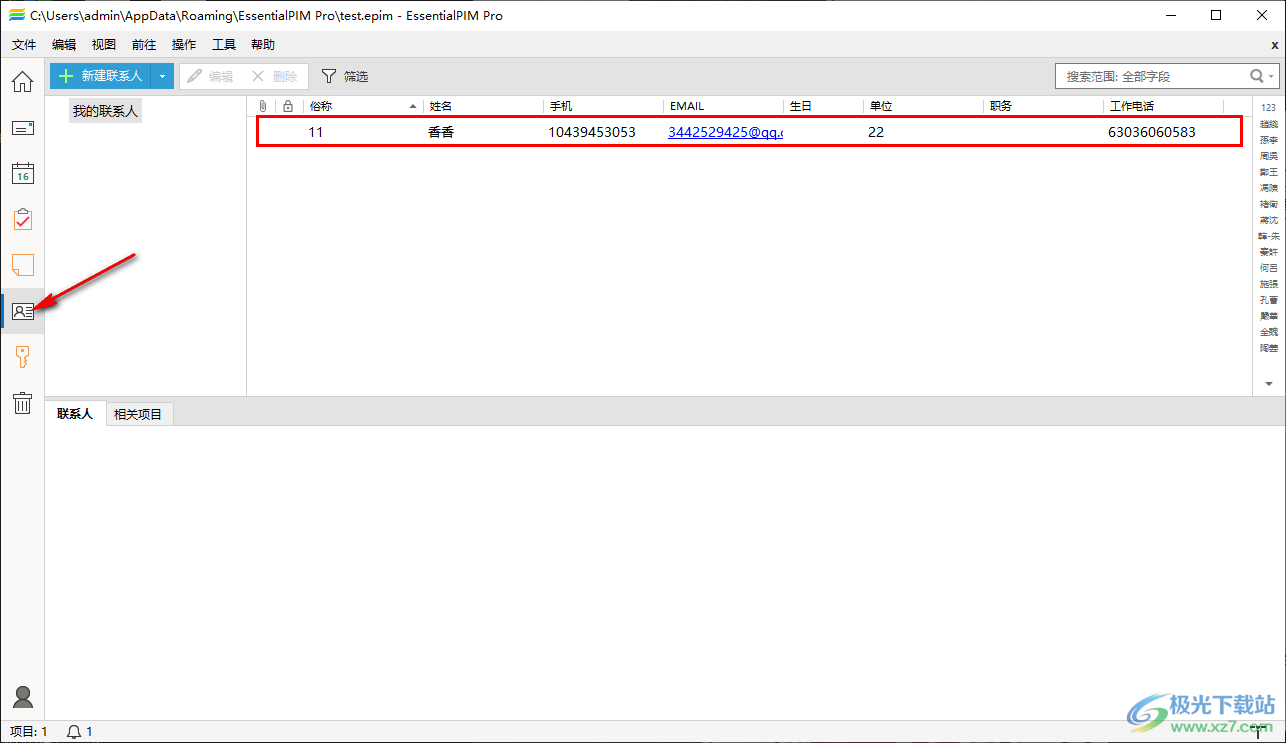Click the 项目: 1 status text
The width and height of the screenshot is (1286, 743).
pos(28,732)
